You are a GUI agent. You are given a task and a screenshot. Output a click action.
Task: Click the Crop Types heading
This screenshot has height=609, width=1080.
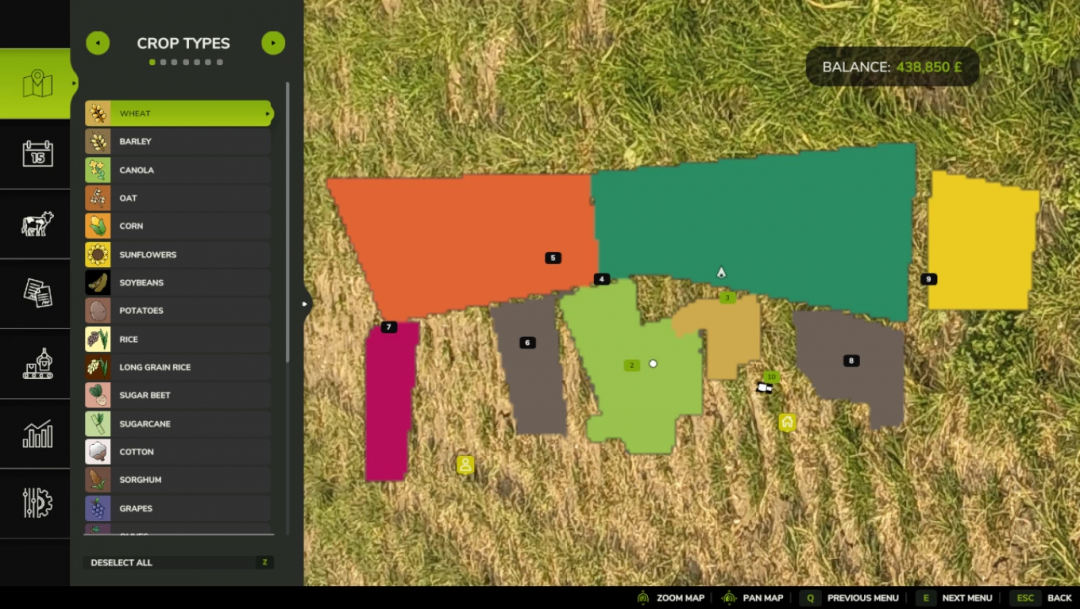coord(183,43)
